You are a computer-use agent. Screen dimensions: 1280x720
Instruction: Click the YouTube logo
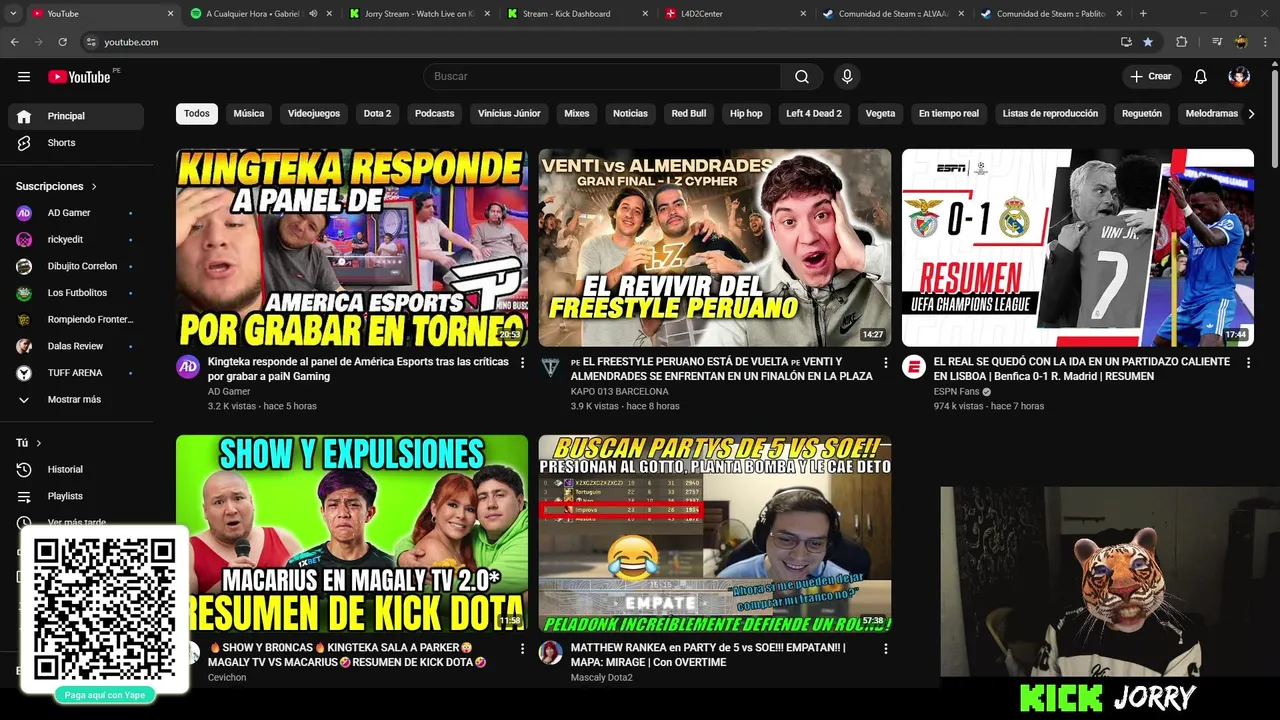click(x=82, y=77)
